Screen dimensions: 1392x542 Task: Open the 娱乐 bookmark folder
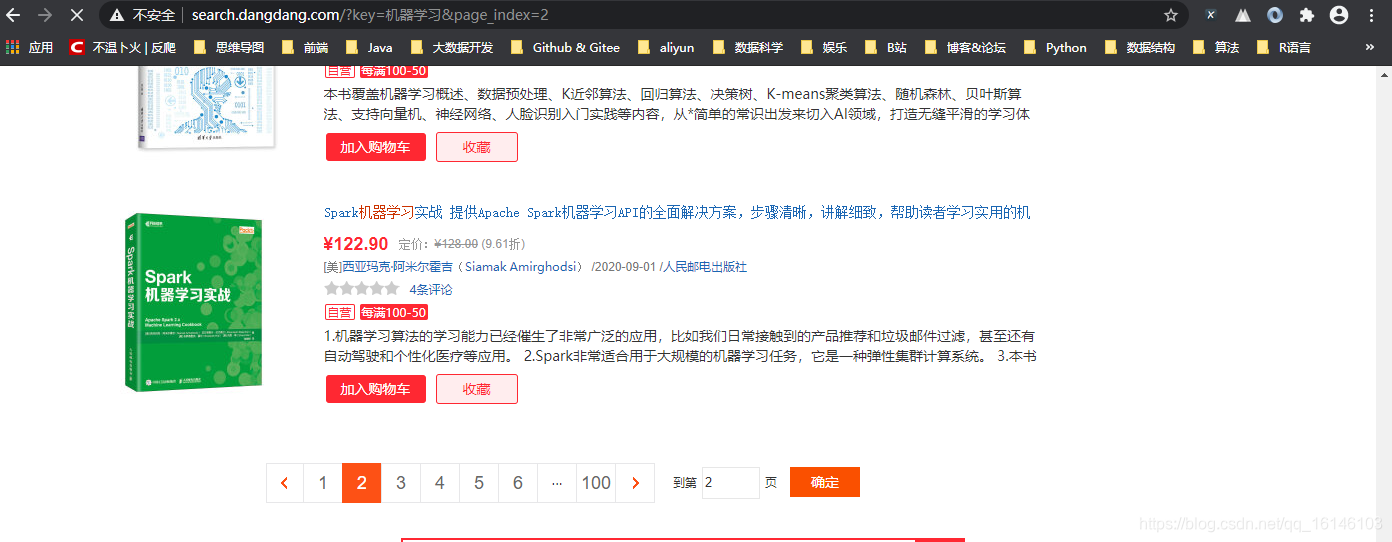[x=824, y=47]
